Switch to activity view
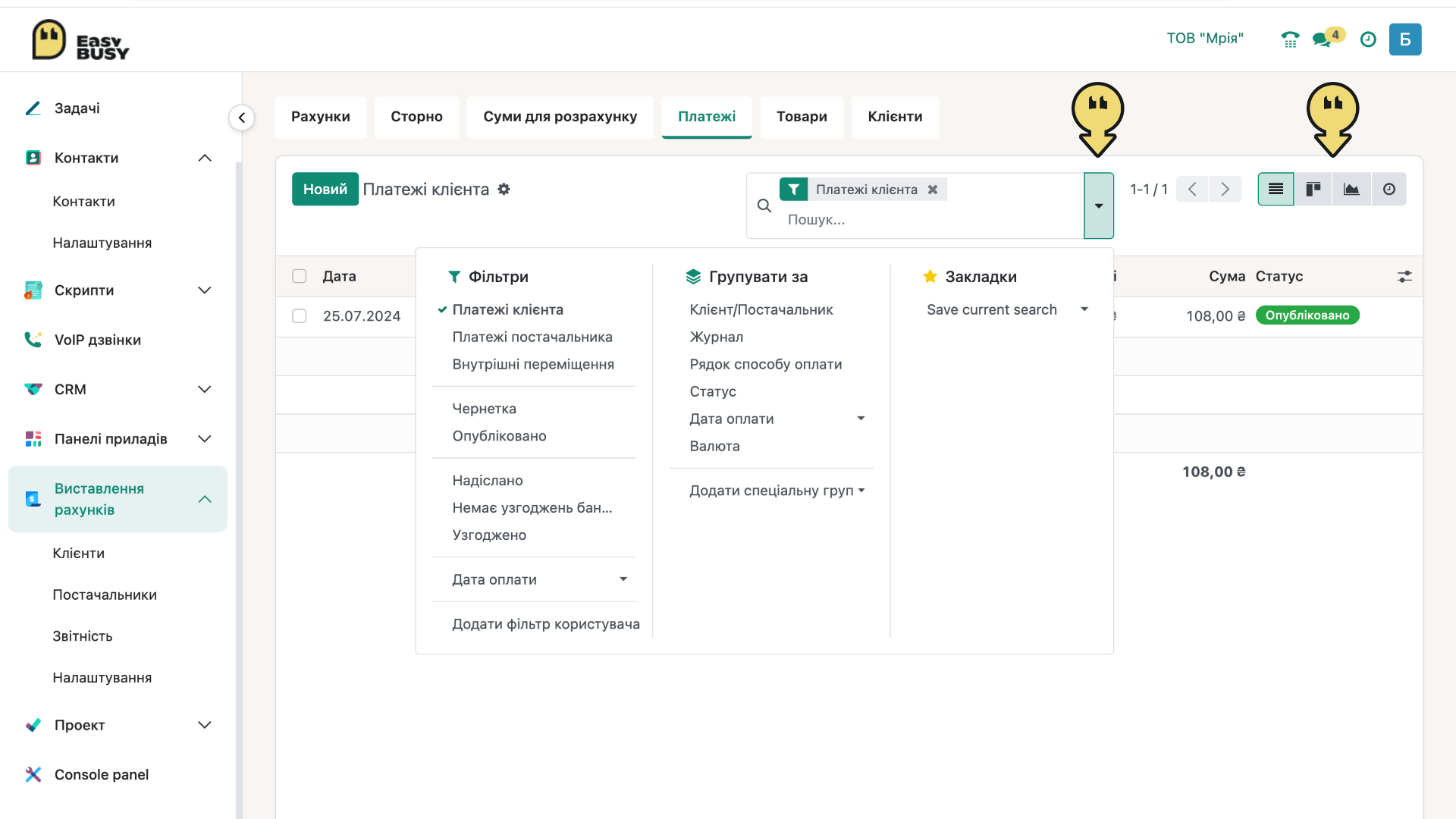 click(x=1389, y=189)
